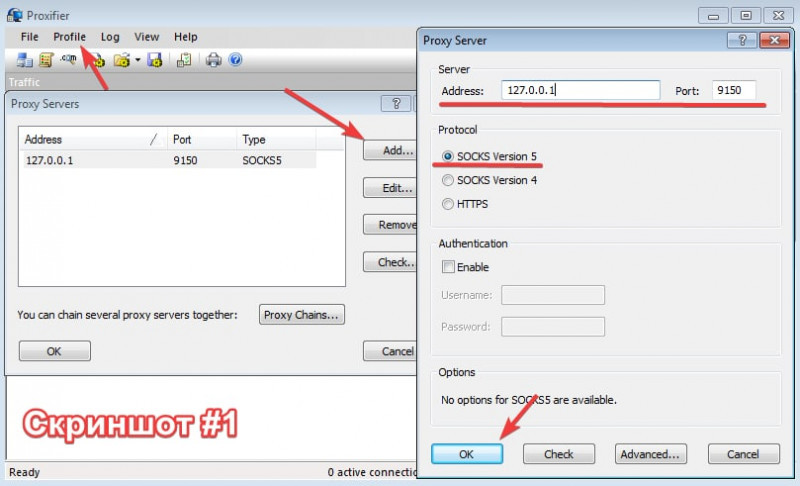Click the printer icon in toolbar
The image size is (800, 486).
tap(213, 60)
